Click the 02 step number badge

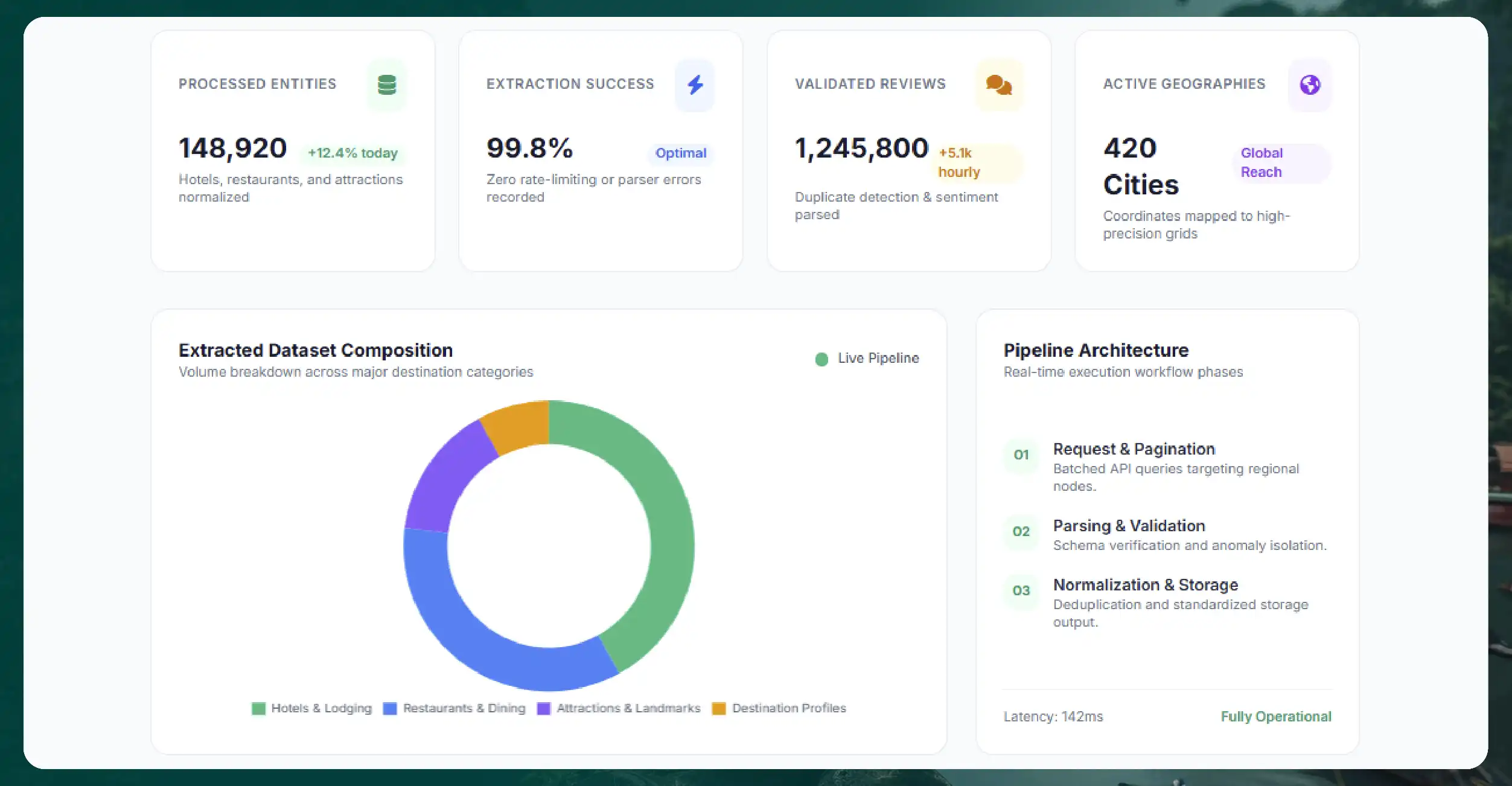(1021, 532)
